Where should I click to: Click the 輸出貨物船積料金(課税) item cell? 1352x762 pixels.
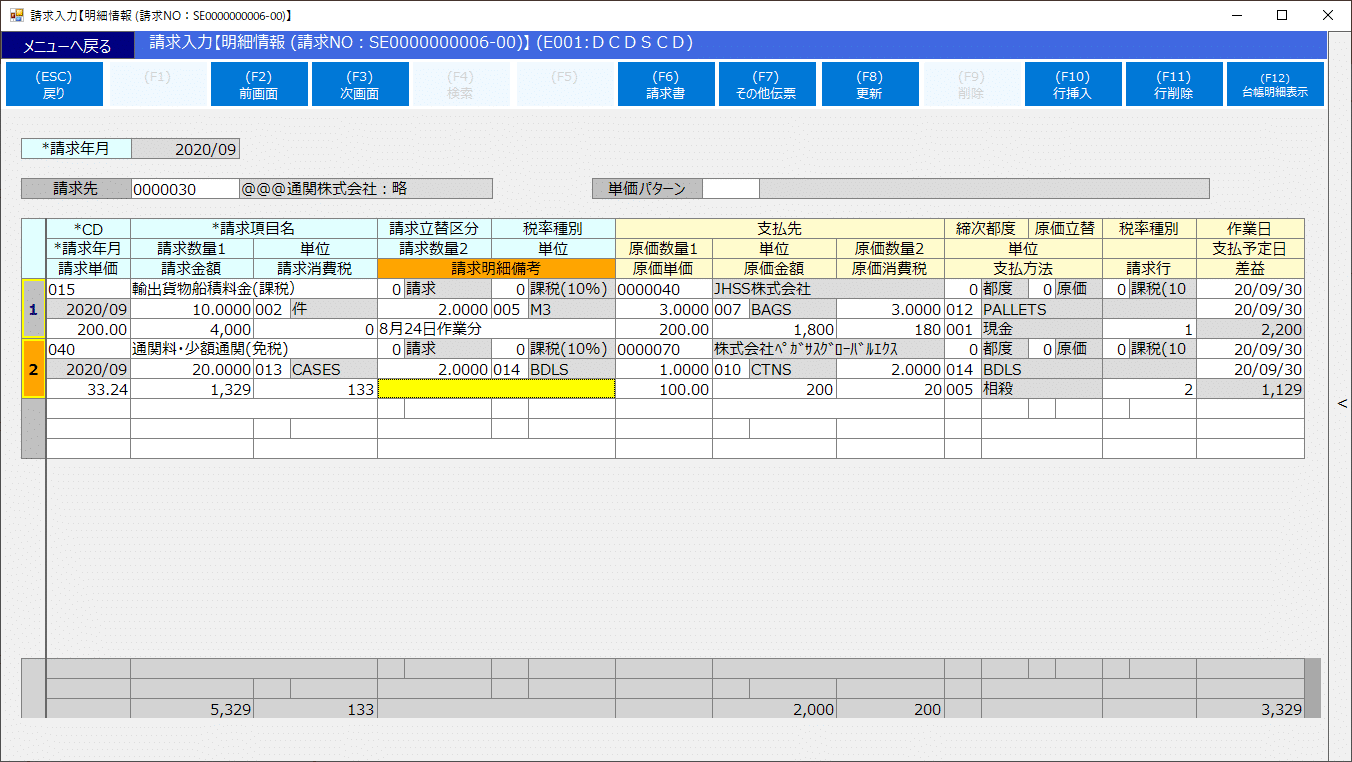coord(253,289)
